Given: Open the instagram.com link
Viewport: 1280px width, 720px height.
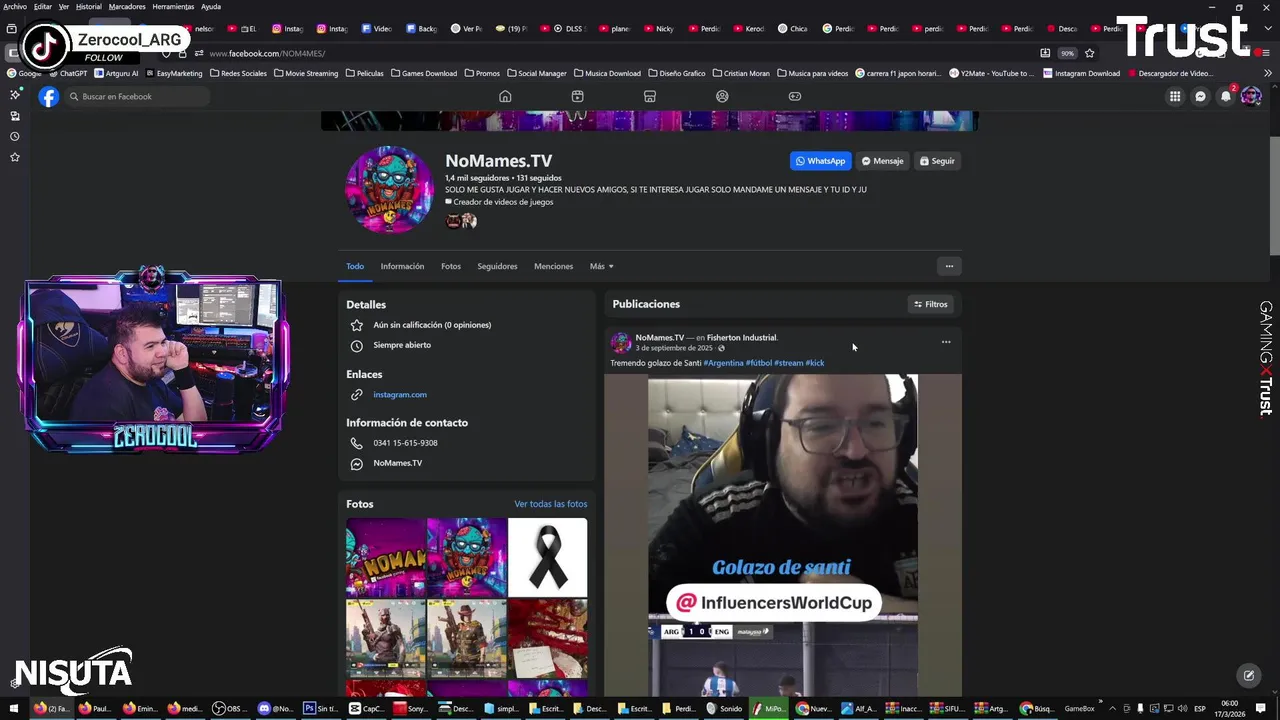Looking at the screenshot, I should (x=400, y=394).
